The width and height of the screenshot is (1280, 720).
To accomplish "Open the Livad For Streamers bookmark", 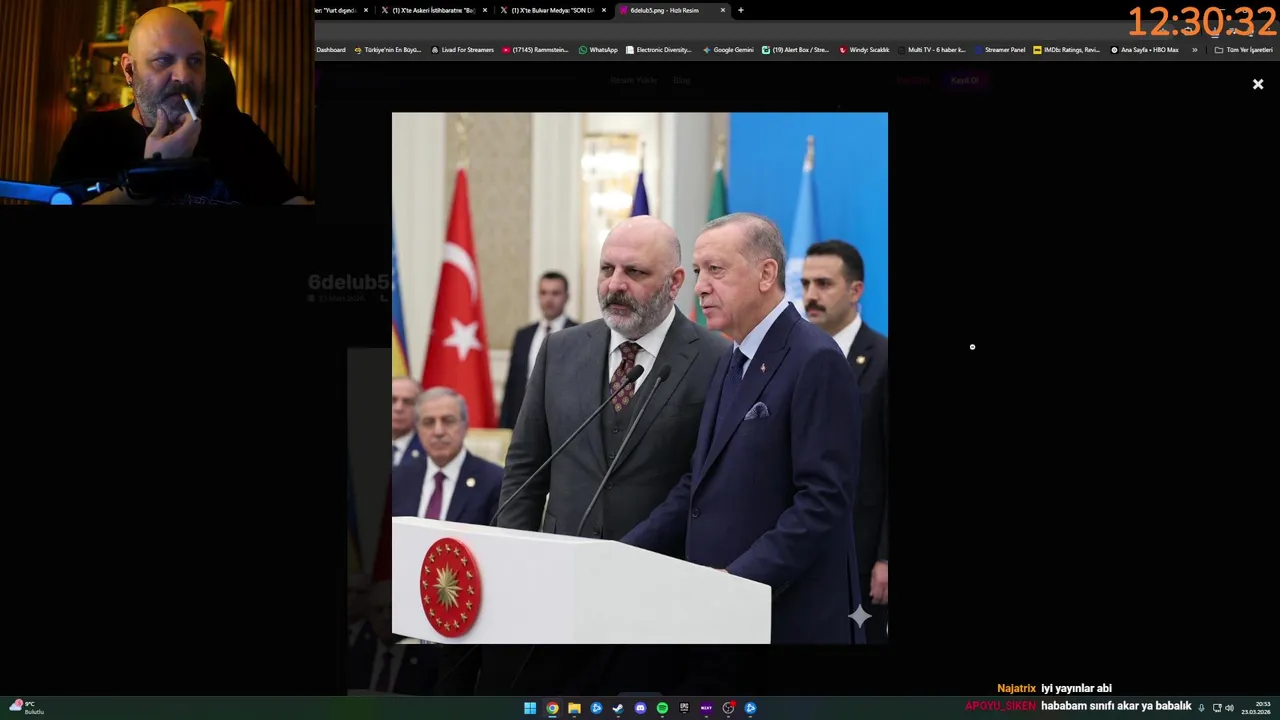I will coord(463,50).
